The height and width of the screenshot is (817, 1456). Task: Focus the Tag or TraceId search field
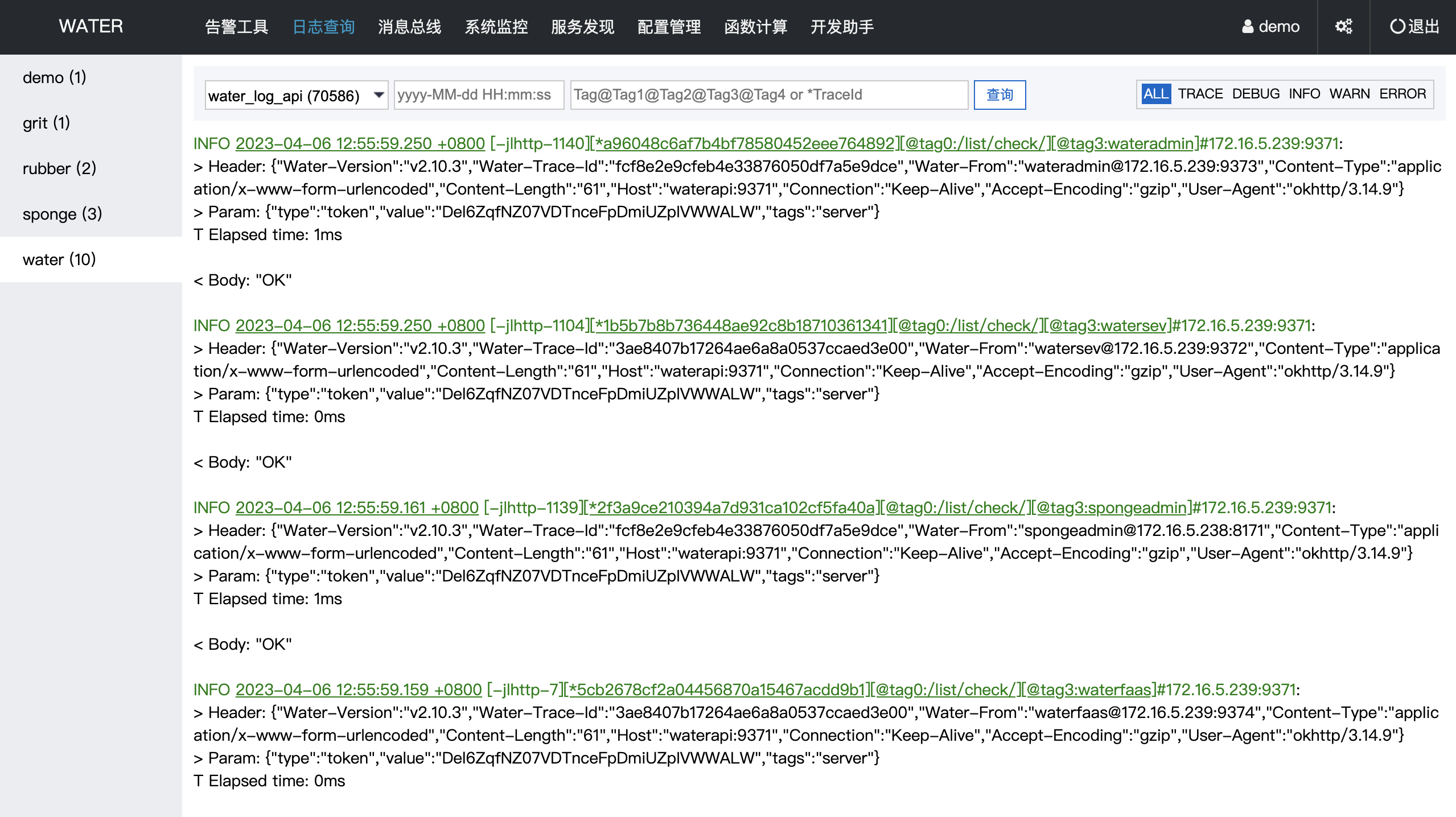pos(769,95)
